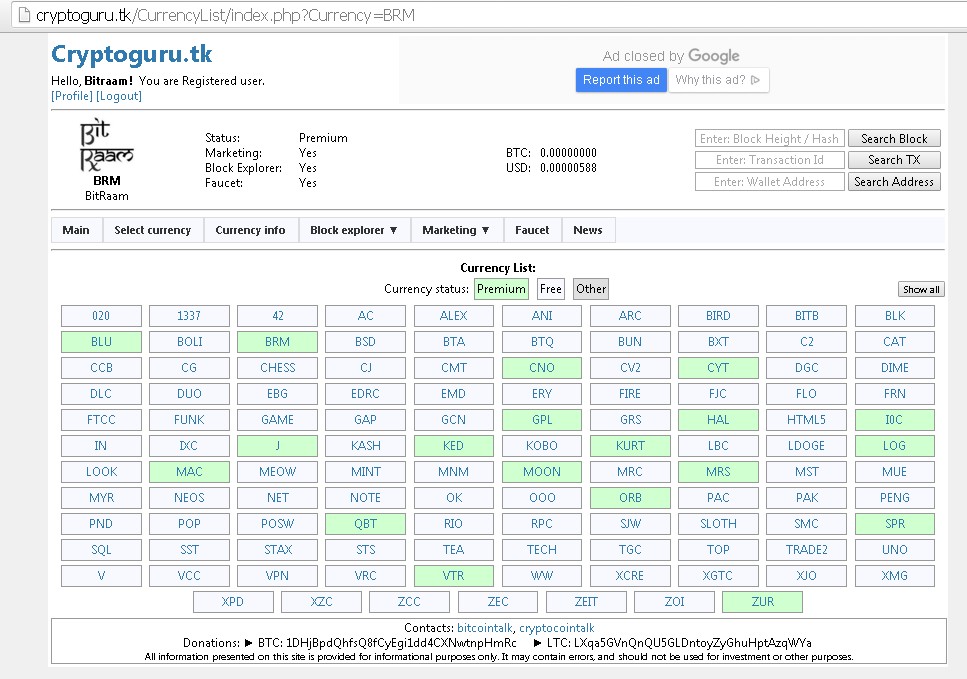Toggle the Free currency status filter
This screenshot has width=967, height=679.
point(550,289)
